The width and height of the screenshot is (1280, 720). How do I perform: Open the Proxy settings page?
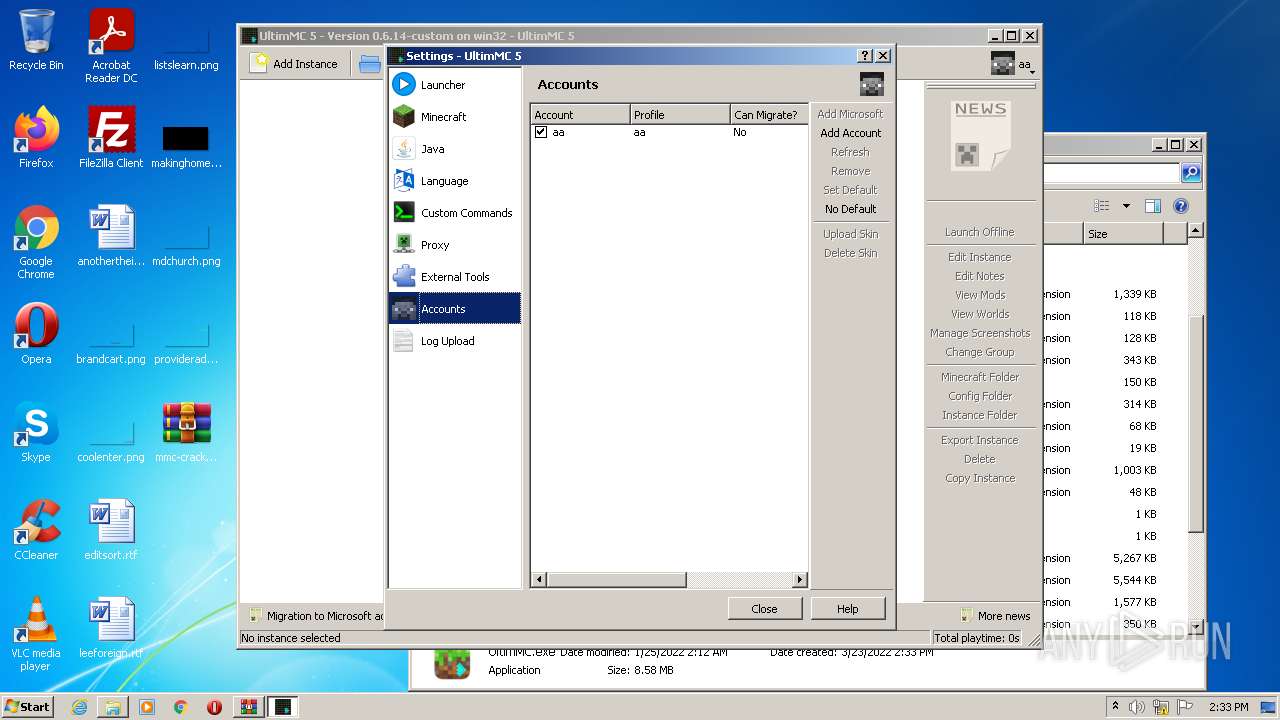pos(454,245)
